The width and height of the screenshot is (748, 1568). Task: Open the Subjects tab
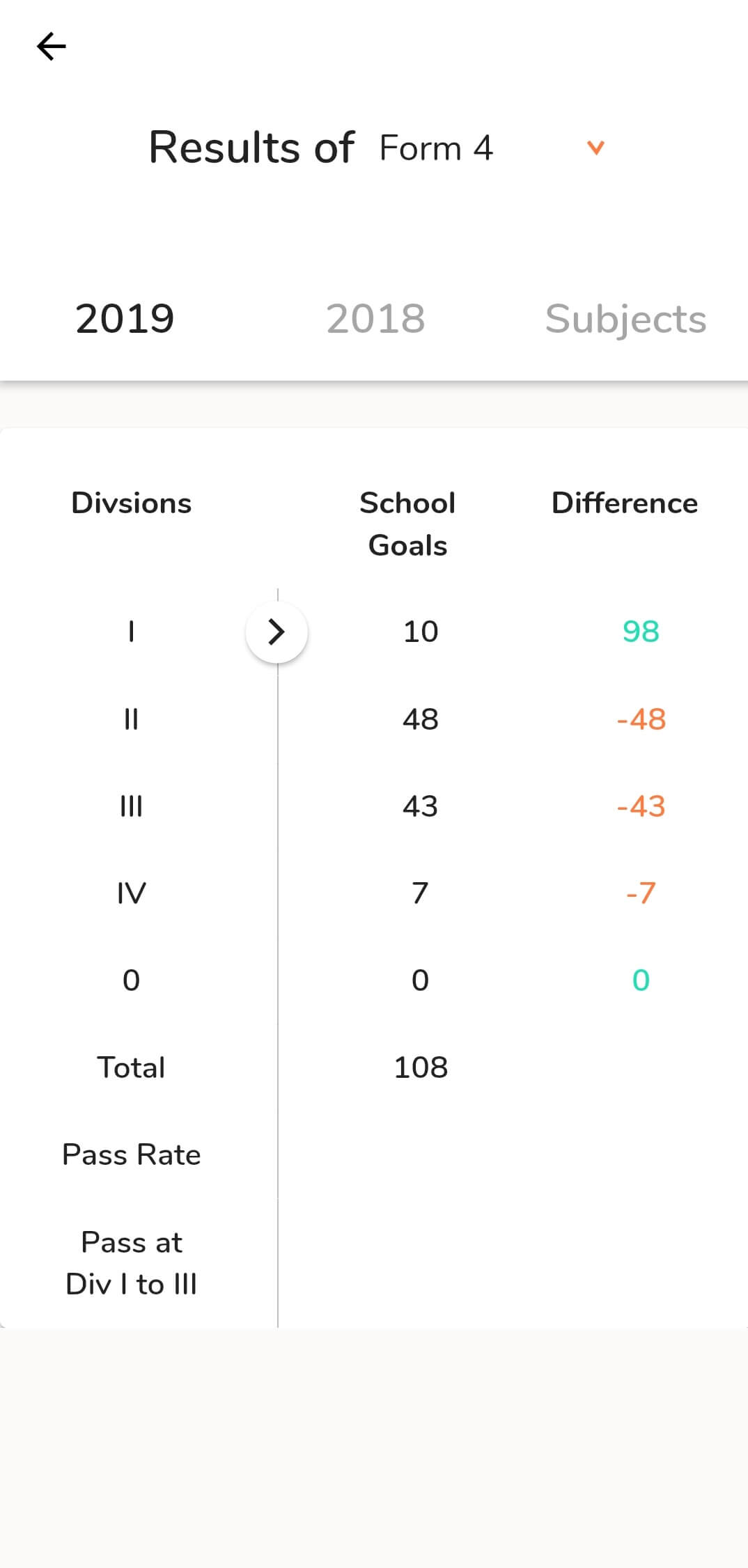click(x=625, y=320)
